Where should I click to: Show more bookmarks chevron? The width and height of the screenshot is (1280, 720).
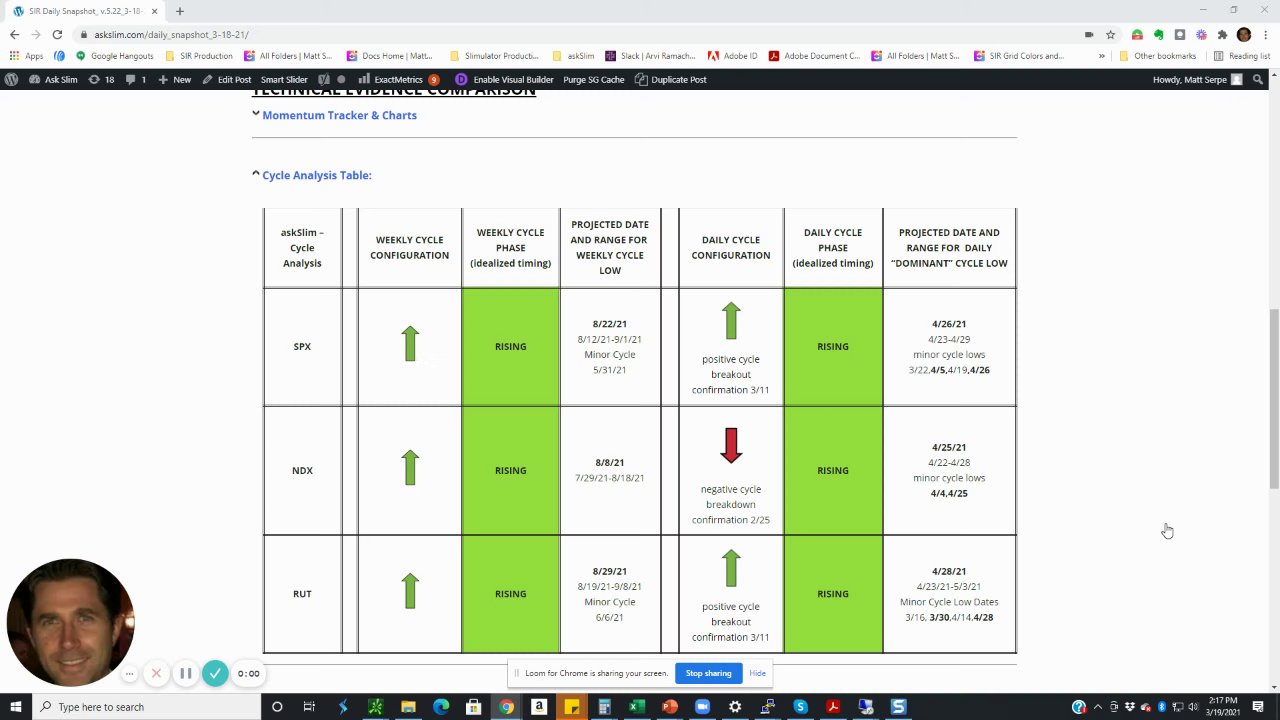[x=1102, y=56]
